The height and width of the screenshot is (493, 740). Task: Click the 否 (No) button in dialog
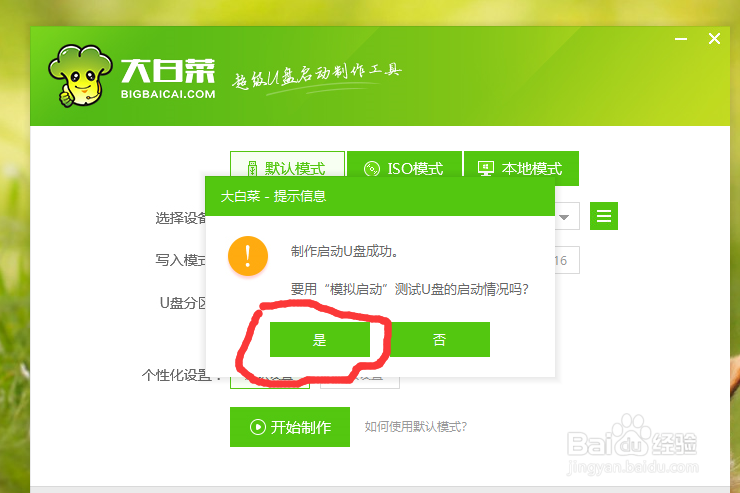pos(439,340)
